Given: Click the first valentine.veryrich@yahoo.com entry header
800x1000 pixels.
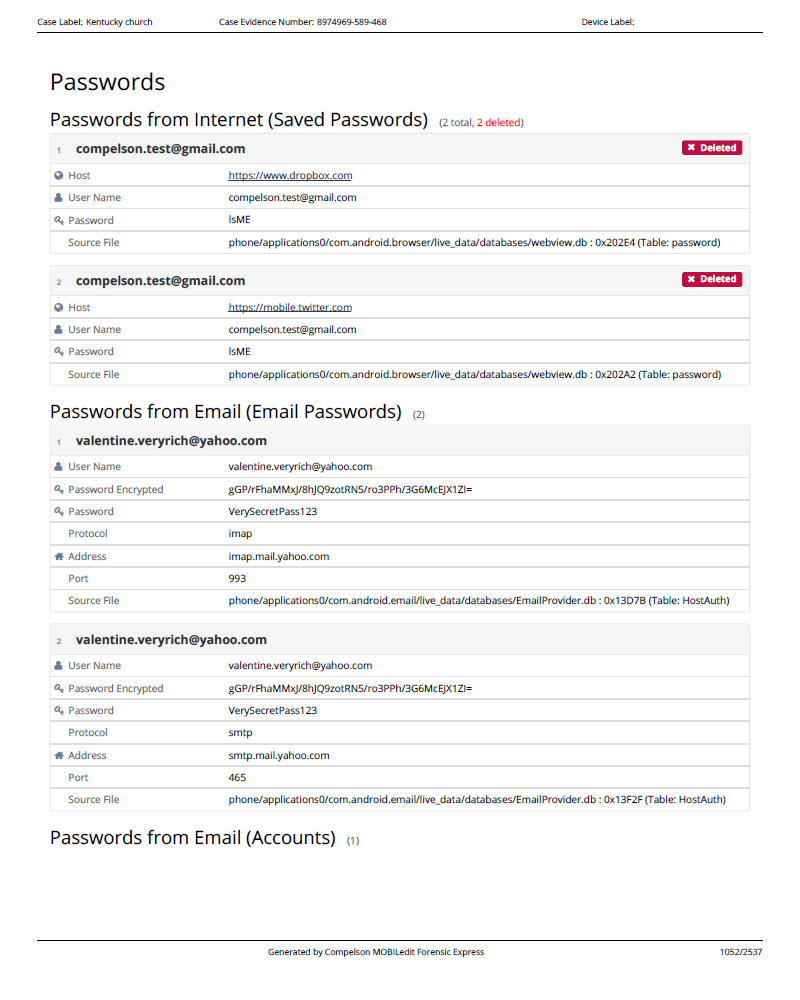Looking at the screenshot, I should [x=171, y=441].
